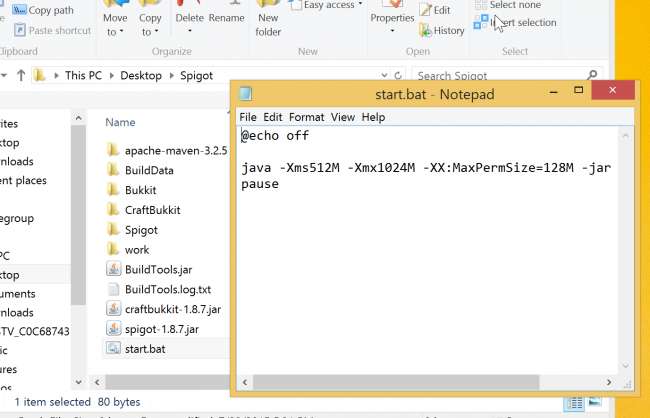
Task: Switch to Large icons view in the status bar
Action: [x=594, y=402]
